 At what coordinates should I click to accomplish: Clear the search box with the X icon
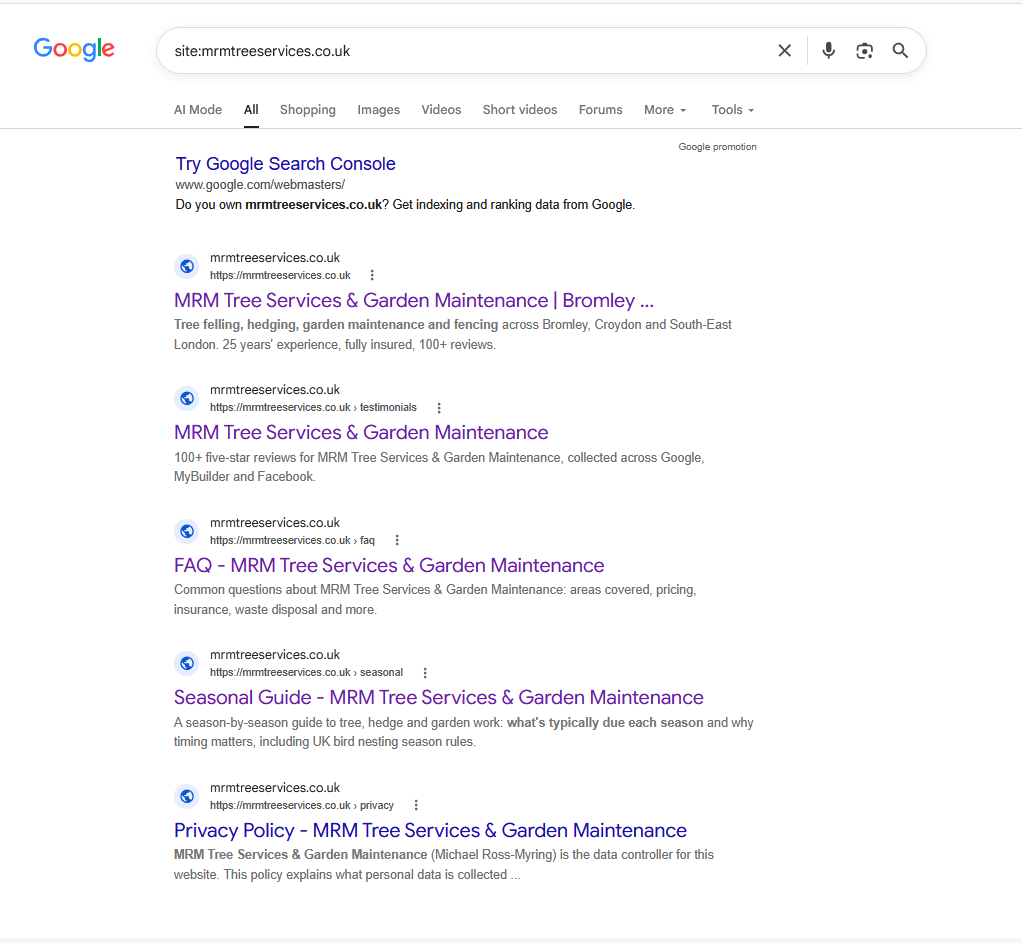click(x=785, y=51)
